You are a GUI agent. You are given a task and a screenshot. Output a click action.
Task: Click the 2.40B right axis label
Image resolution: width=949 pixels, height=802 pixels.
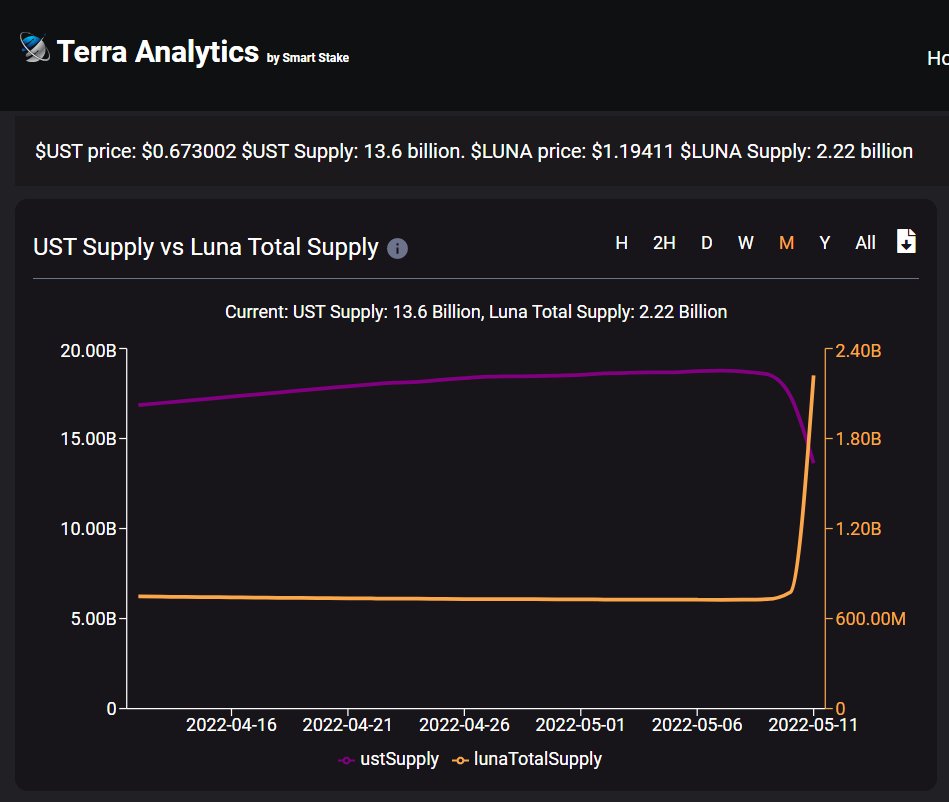(x=858, y=350)
